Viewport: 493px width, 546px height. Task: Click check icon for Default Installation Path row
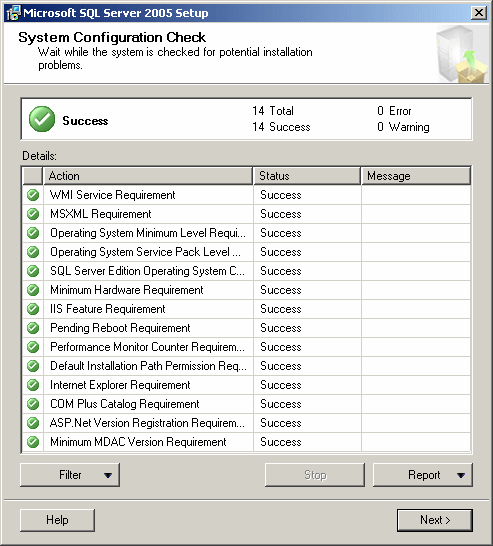(33, 366)
